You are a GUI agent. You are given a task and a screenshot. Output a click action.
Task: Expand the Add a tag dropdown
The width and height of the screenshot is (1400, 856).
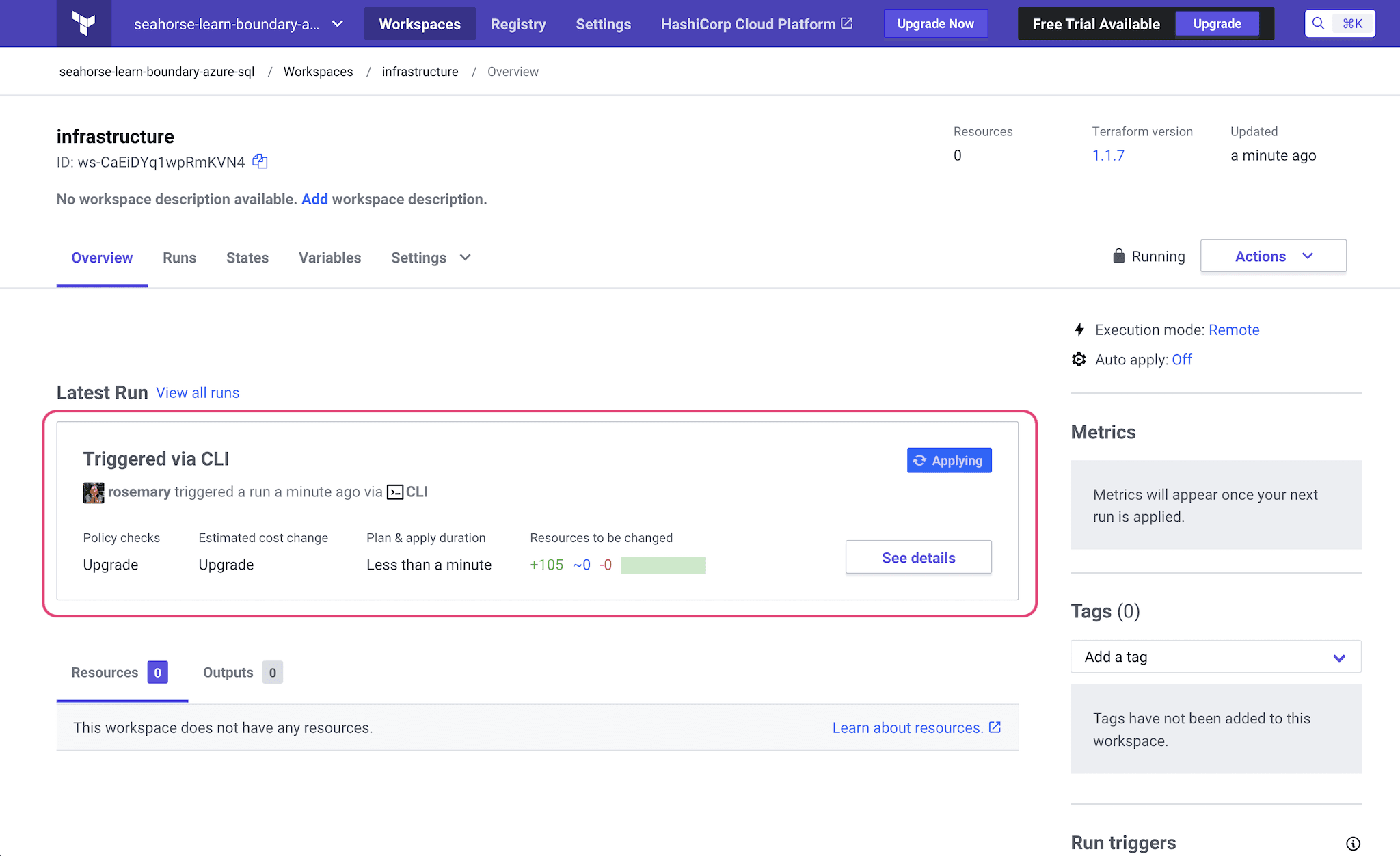click(x=1215, y=656)
